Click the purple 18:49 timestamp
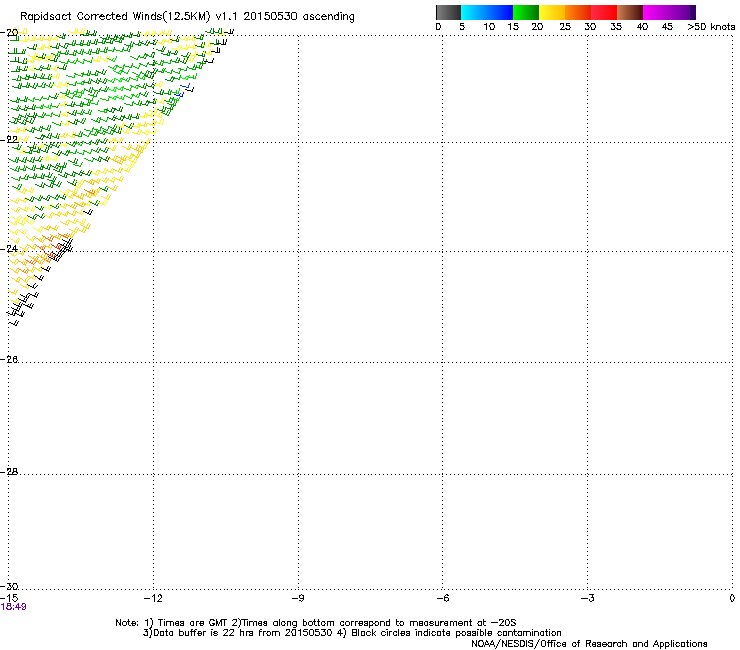This screenshot has height=650, width=740. pos(13,607)
